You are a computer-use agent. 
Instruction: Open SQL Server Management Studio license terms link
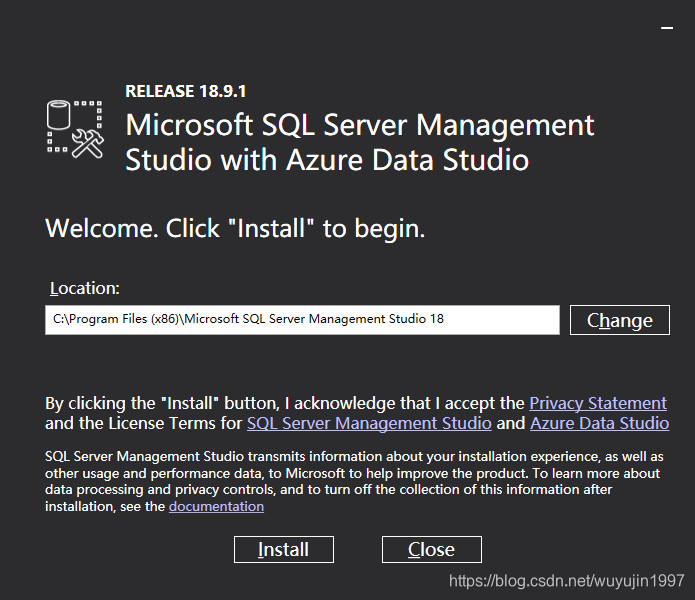(369, 423)
